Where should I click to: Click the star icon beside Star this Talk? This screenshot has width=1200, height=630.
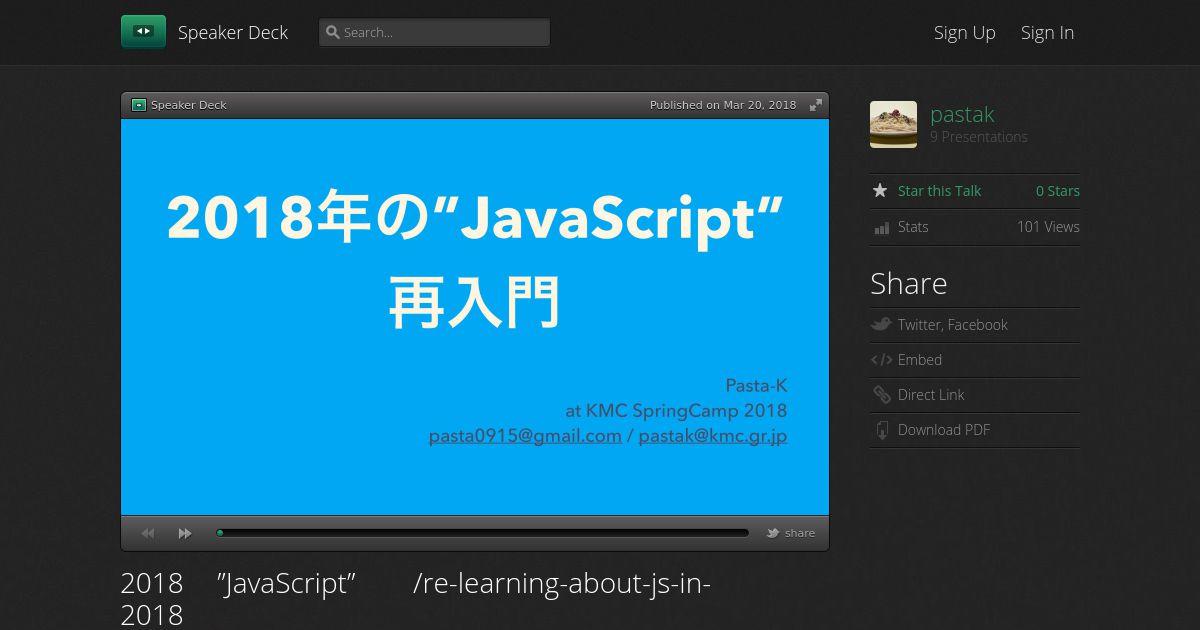point(880,190)
